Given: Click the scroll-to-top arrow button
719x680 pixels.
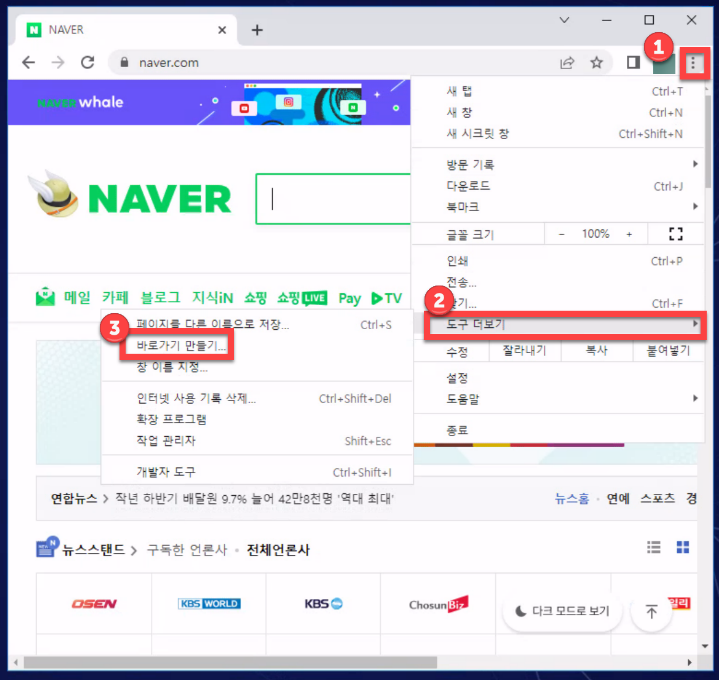Looking at the screenshot, I should coord(652,612).
